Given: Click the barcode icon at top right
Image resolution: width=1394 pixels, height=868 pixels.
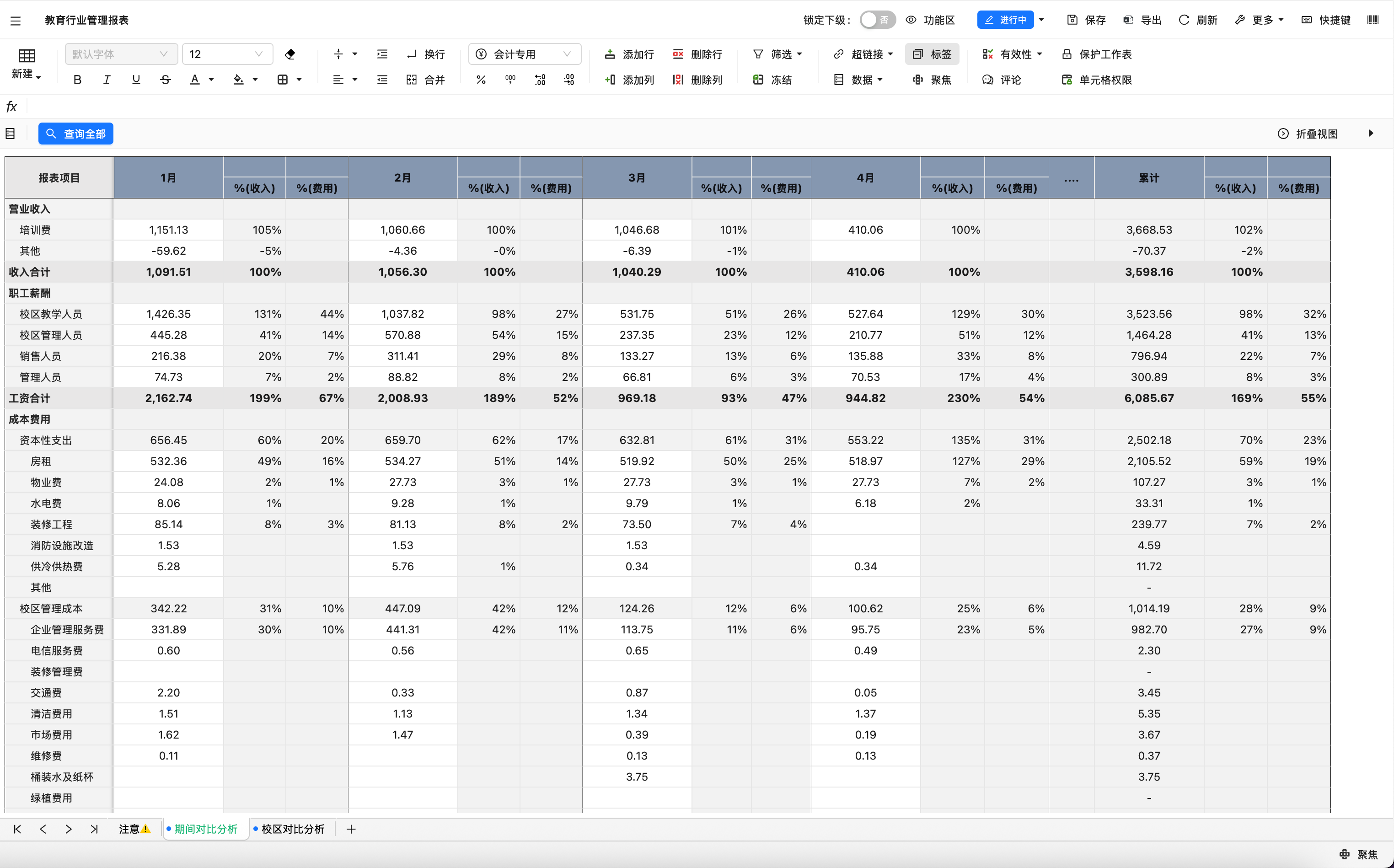Looking at the screenshot, I should coord(1373,20).
